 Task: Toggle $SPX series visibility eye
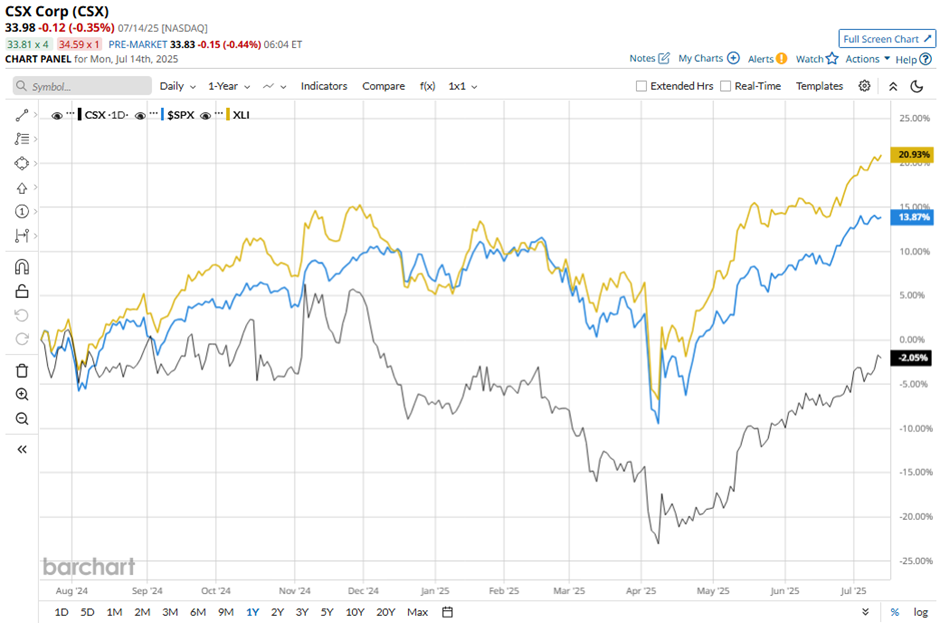[140, 115]
